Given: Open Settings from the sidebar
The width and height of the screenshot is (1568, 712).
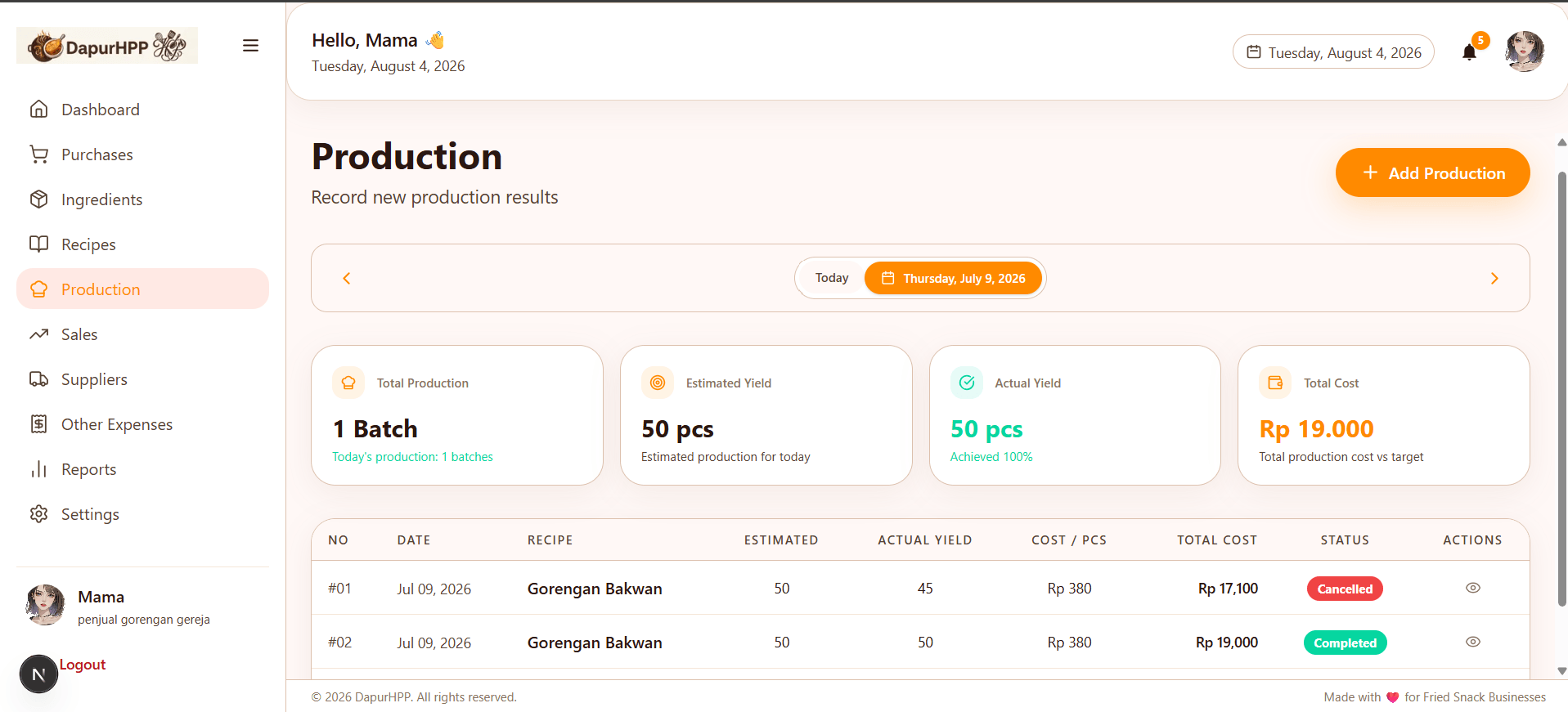Looking at the screenshot, I should pyautogui.click(x=142, y=514).
